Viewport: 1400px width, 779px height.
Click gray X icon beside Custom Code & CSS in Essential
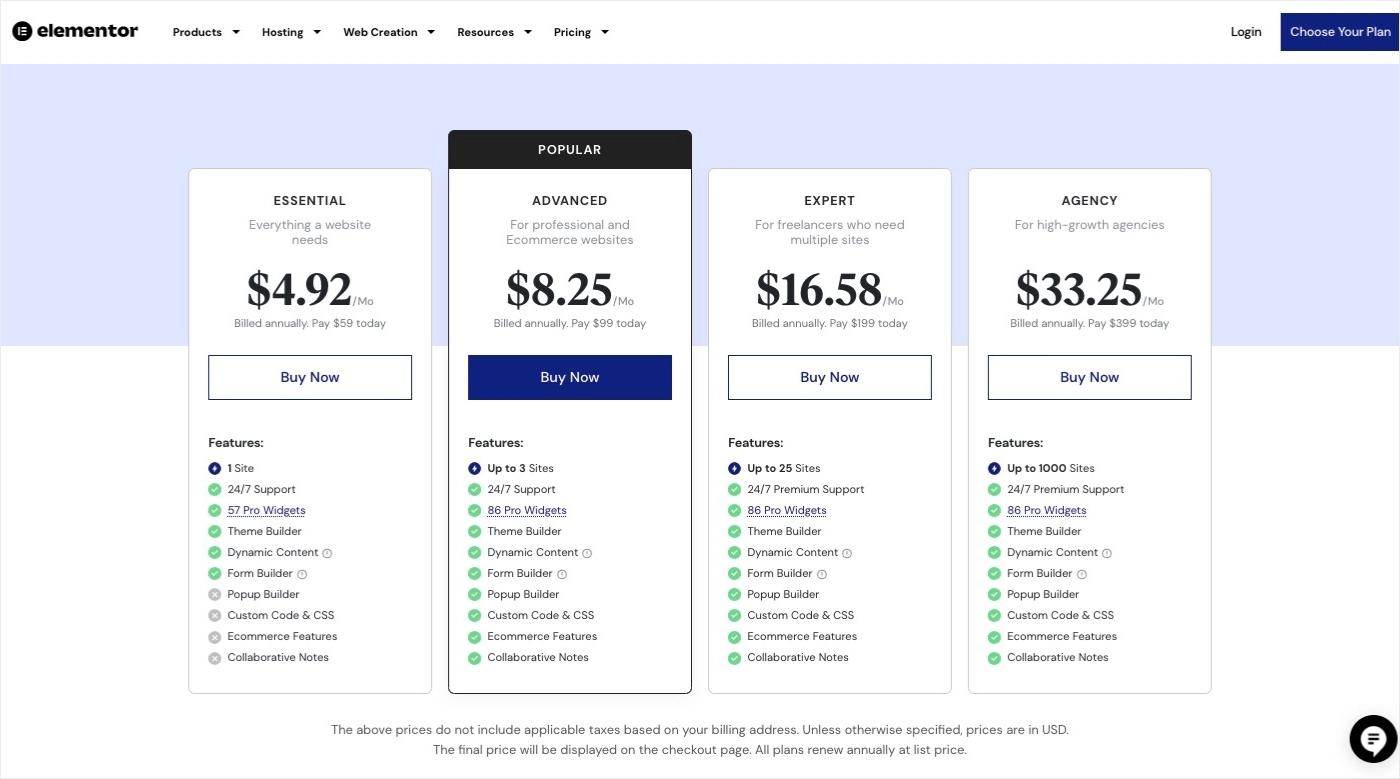[x=214, y=615]
